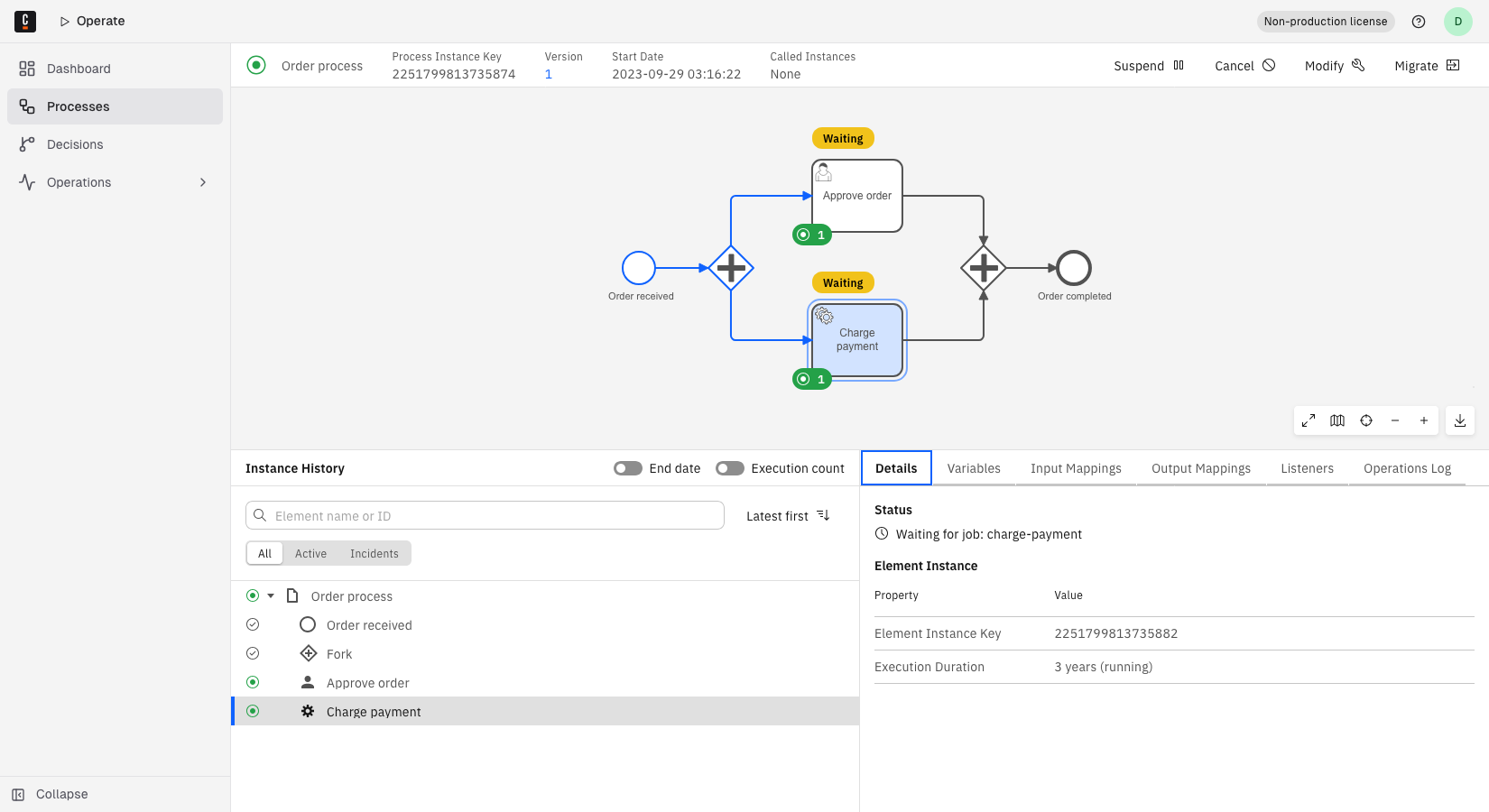Toggle Execution count switch
The image size is (1489, 812).
point(730,468)
